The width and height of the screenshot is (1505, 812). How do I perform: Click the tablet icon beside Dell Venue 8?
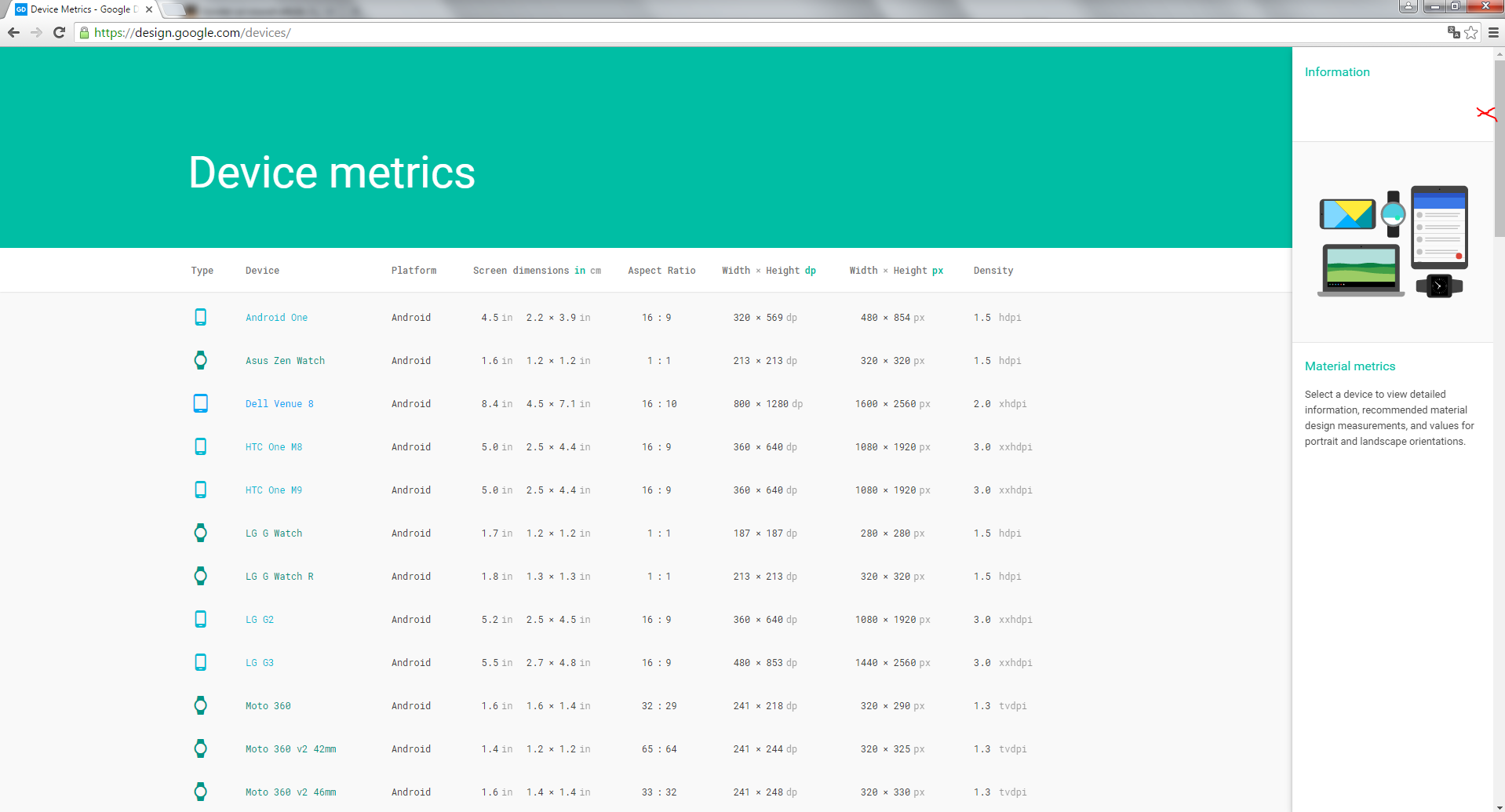pyautogui.click(x=201, y=403)
